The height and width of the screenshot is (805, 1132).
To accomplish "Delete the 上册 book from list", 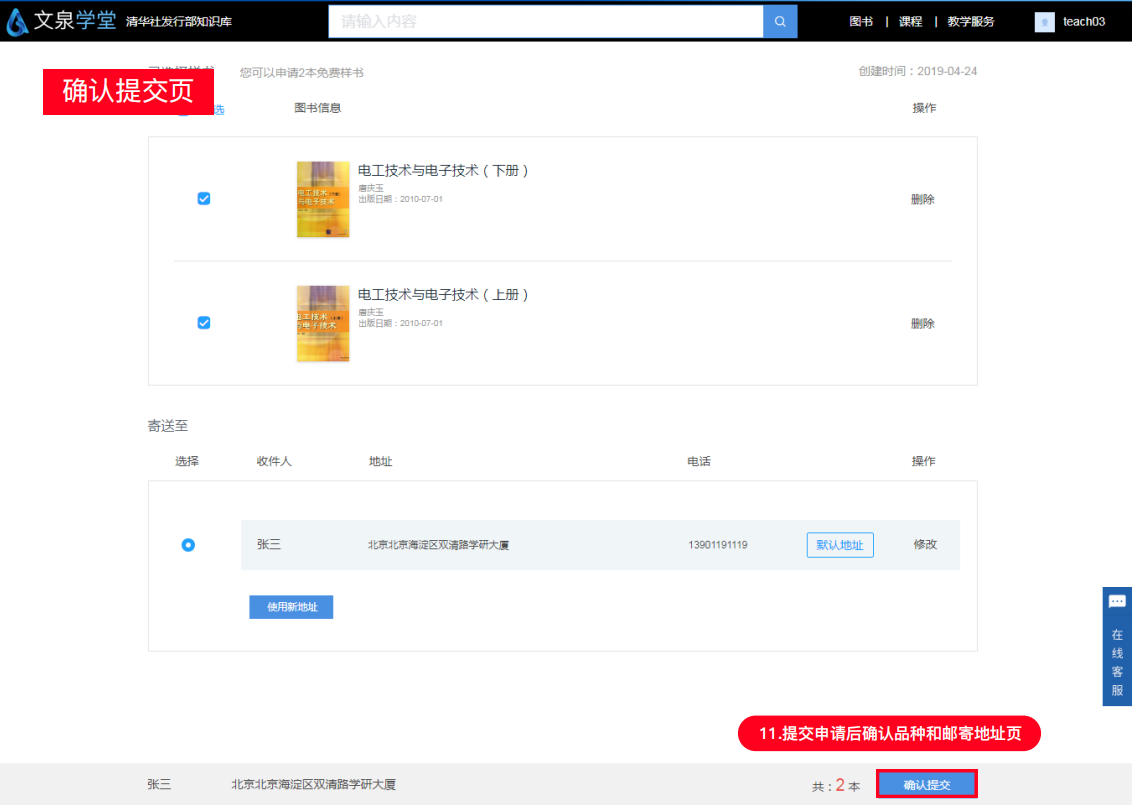I will 922,324.
